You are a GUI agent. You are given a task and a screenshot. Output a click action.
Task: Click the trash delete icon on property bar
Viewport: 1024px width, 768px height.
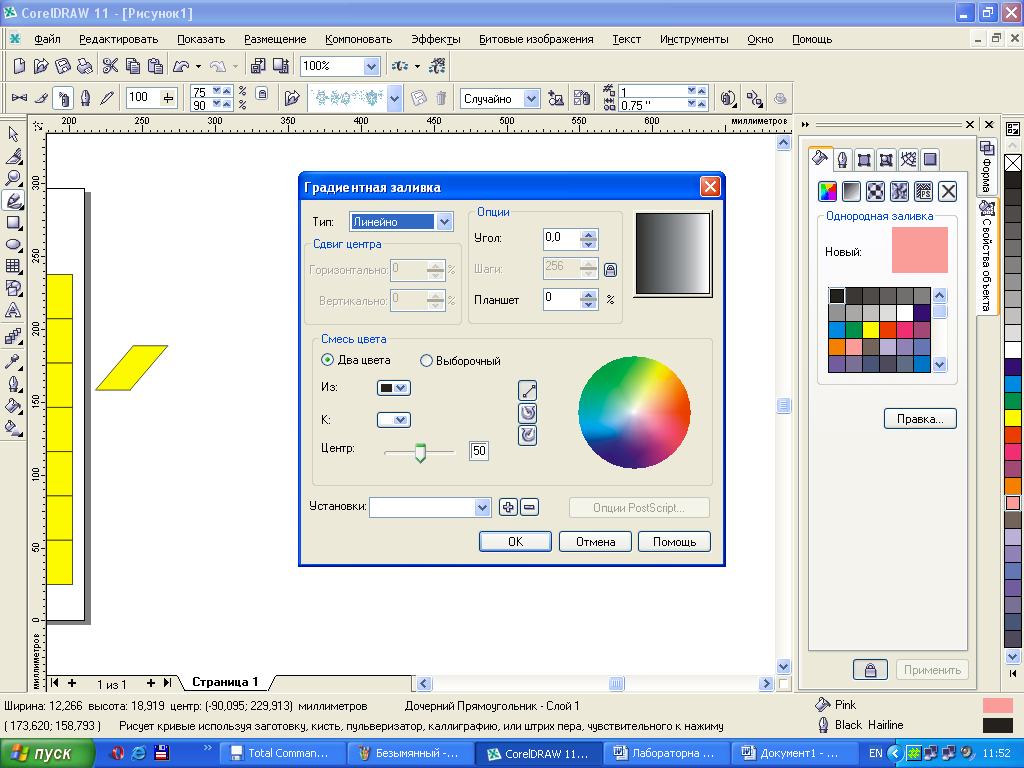click(441, 98)
